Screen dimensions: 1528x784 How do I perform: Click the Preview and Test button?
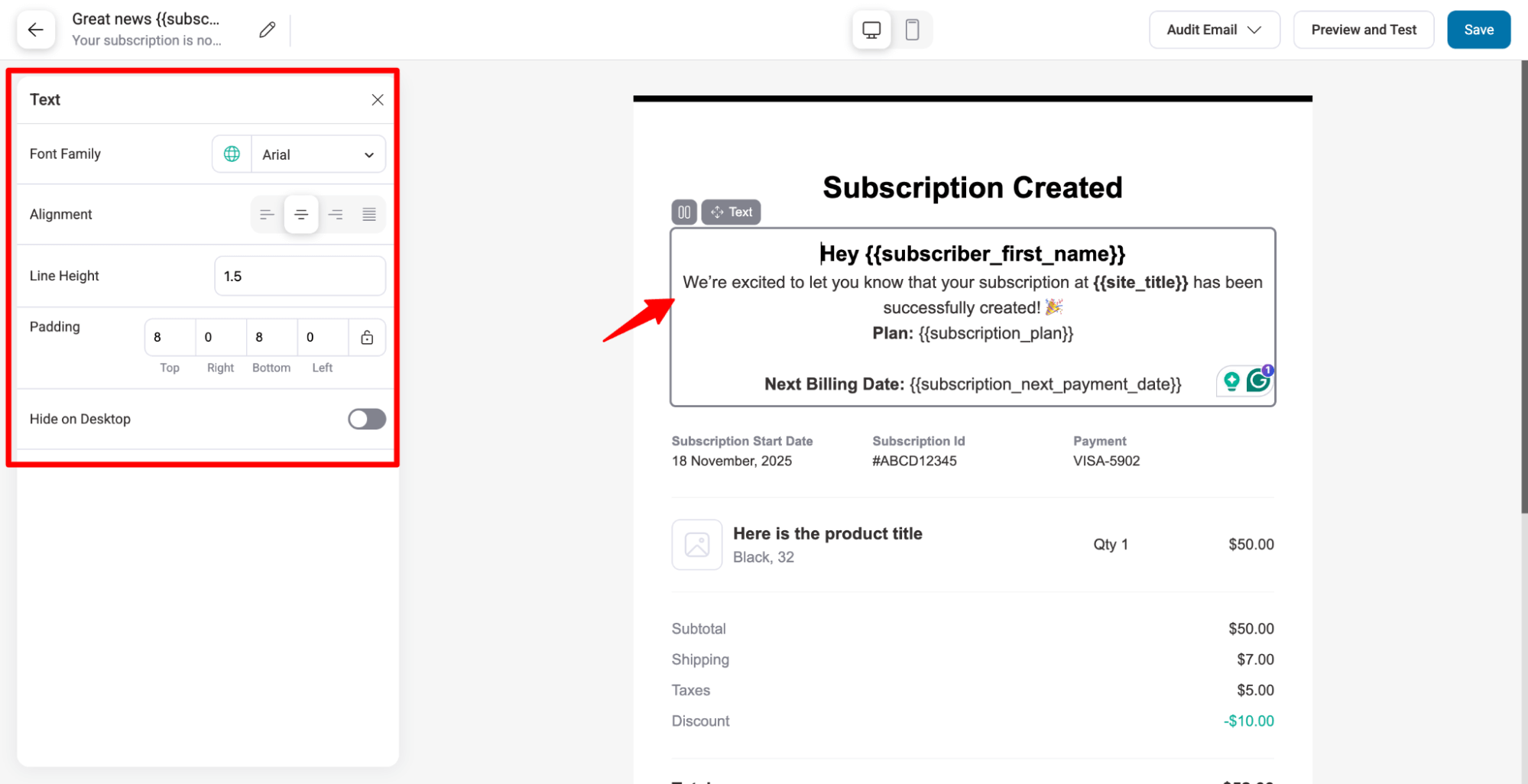click(1363, 29)
